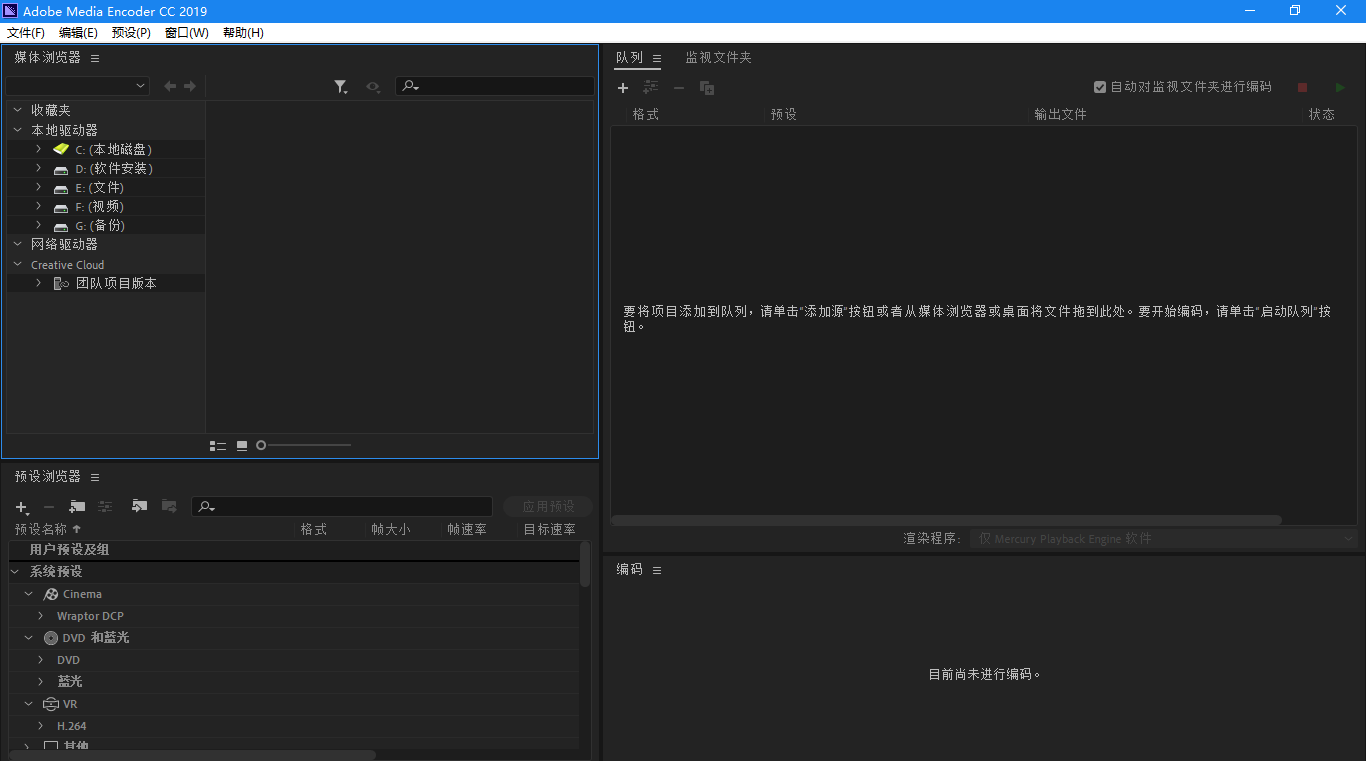Click the media browser search field

(x=495, y=87)
